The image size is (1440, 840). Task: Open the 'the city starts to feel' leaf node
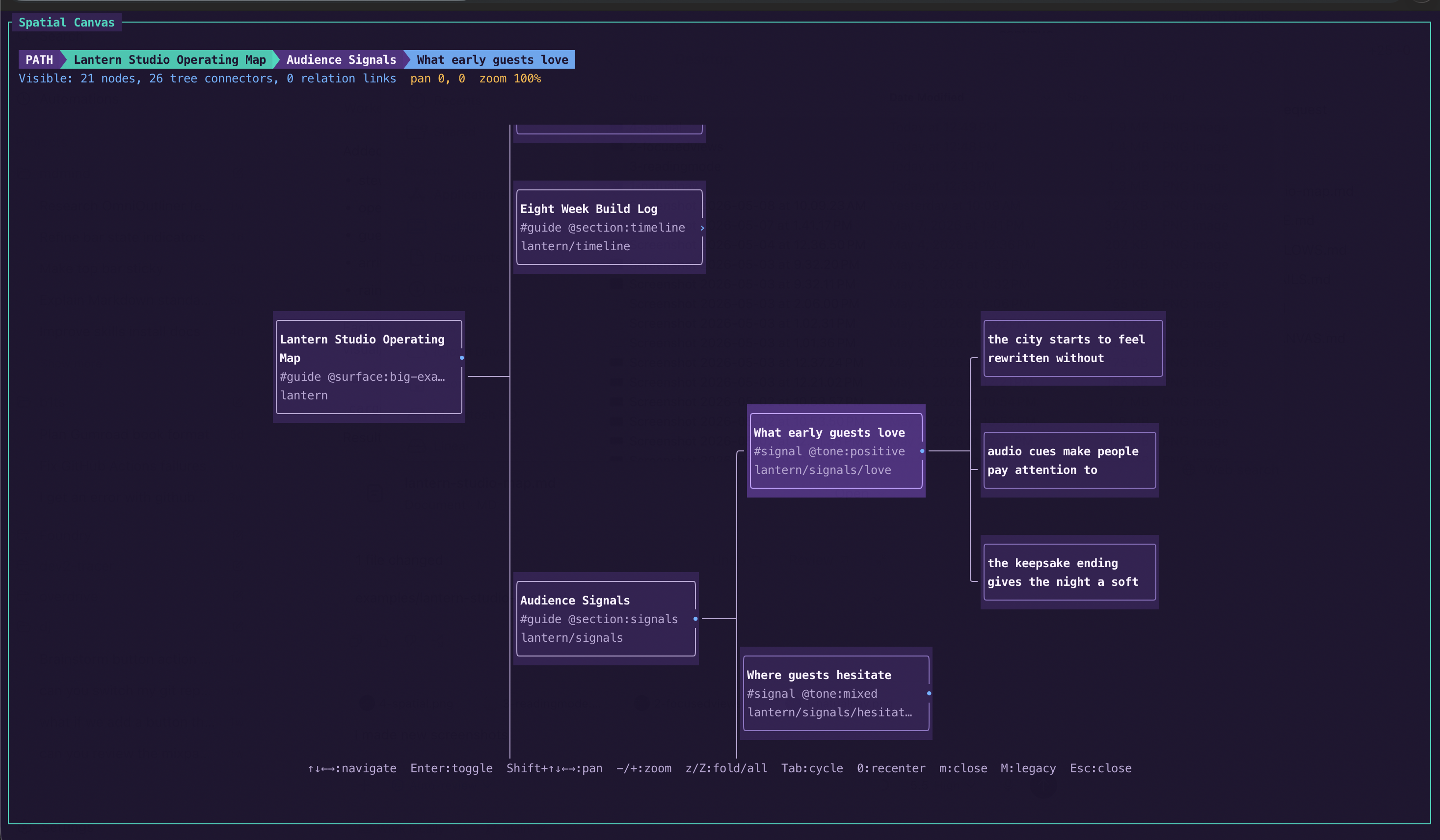[x=1073, y=348]
